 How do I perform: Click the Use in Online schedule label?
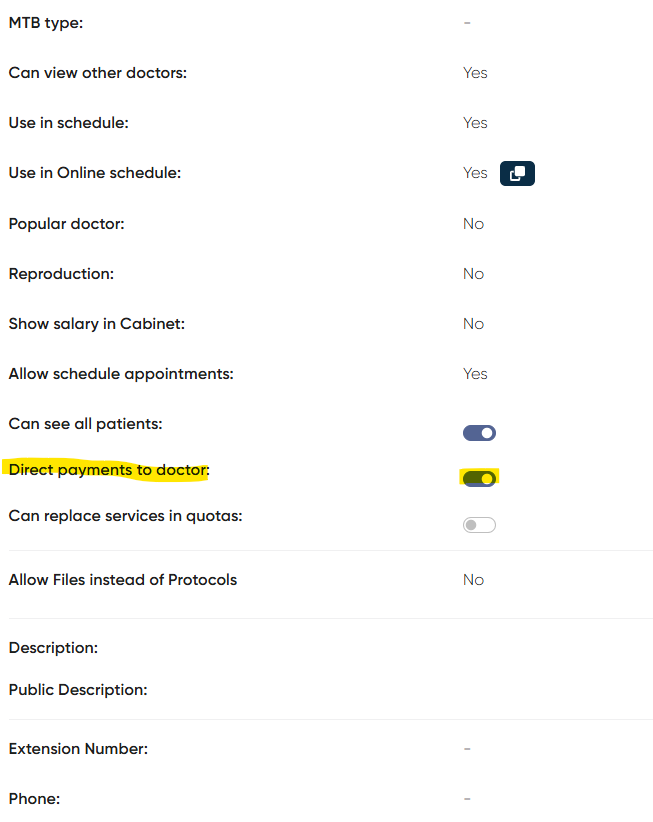tap(95, 173)
